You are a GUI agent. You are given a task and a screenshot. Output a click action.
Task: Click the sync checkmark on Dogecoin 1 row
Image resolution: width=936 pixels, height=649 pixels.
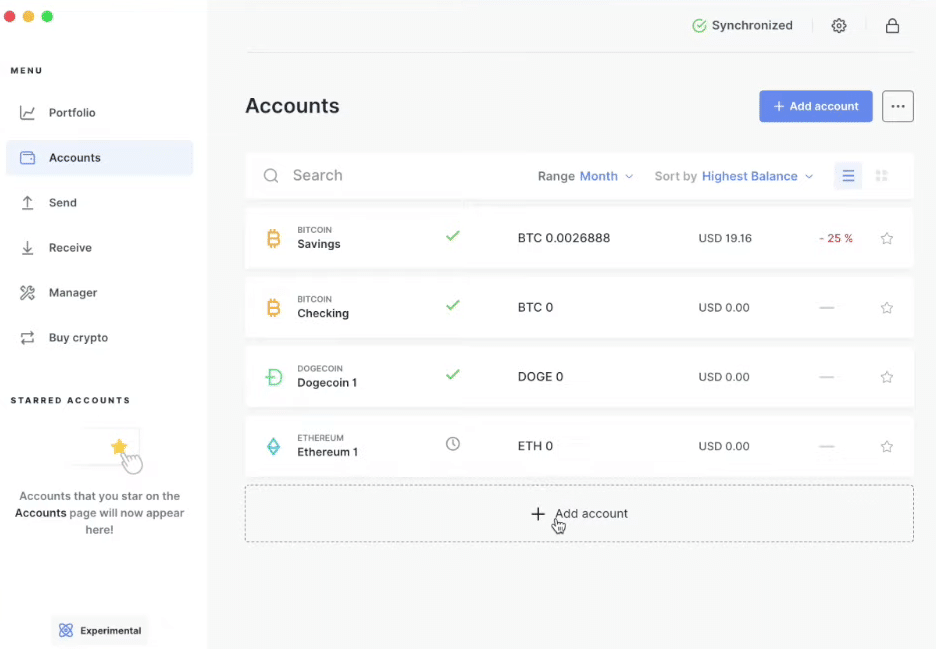(x=452, y=374)
